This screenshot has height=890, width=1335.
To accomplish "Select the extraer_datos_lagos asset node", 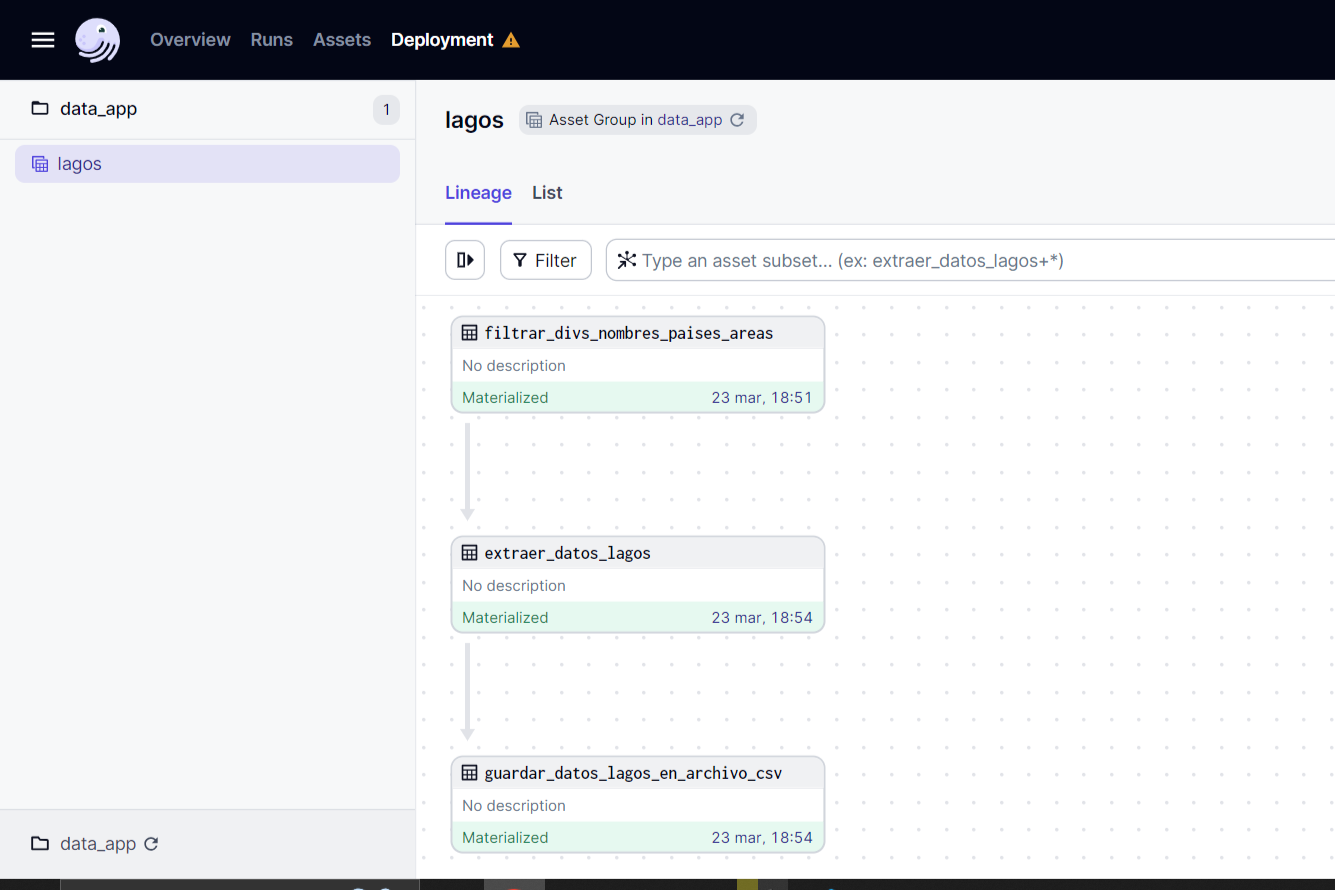I will (638, 584).
